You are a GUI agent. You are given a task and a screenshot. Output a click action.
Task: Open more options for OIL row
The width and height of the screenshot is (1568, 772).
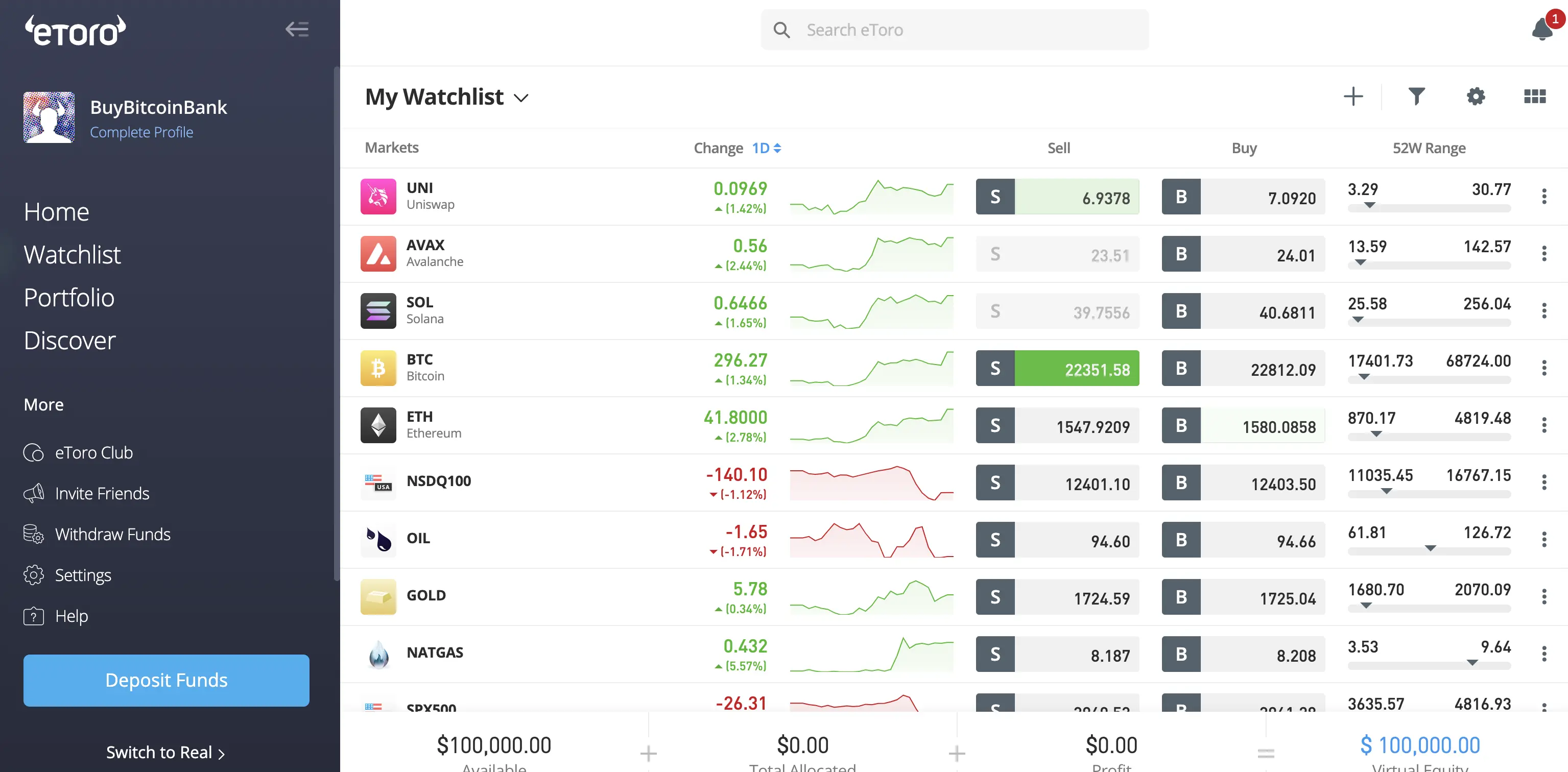1543,540
